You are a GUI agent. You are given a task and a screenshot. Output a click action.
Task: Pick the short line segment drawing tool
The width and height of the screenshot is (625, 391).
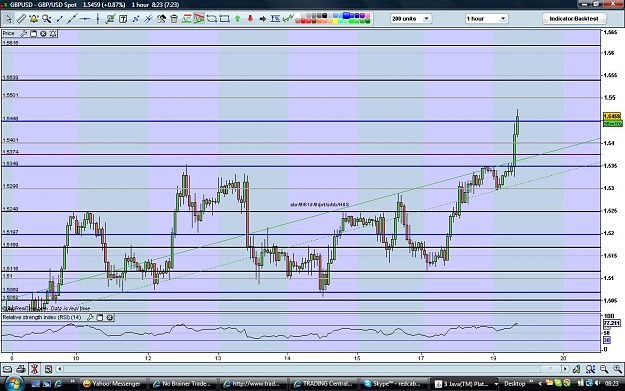click(59, 18)
